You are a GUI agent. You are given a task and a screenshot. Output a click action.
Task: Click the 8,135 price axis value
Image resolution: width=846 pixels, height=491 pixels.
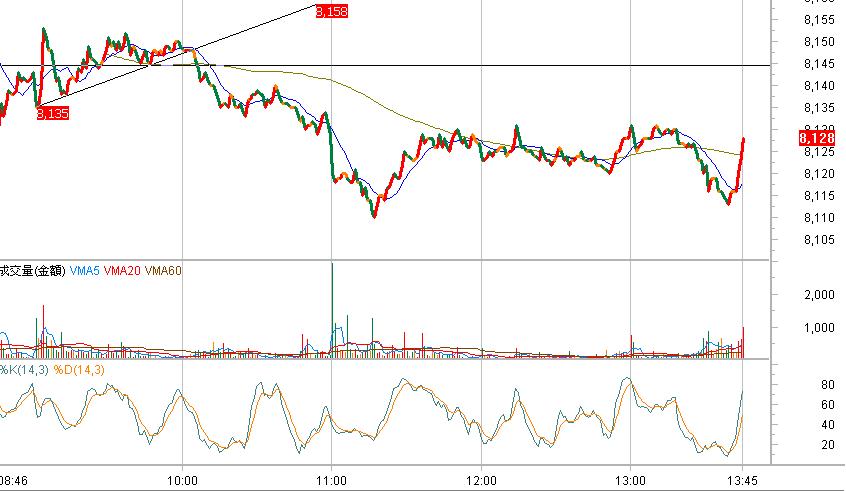click(819, 108)
